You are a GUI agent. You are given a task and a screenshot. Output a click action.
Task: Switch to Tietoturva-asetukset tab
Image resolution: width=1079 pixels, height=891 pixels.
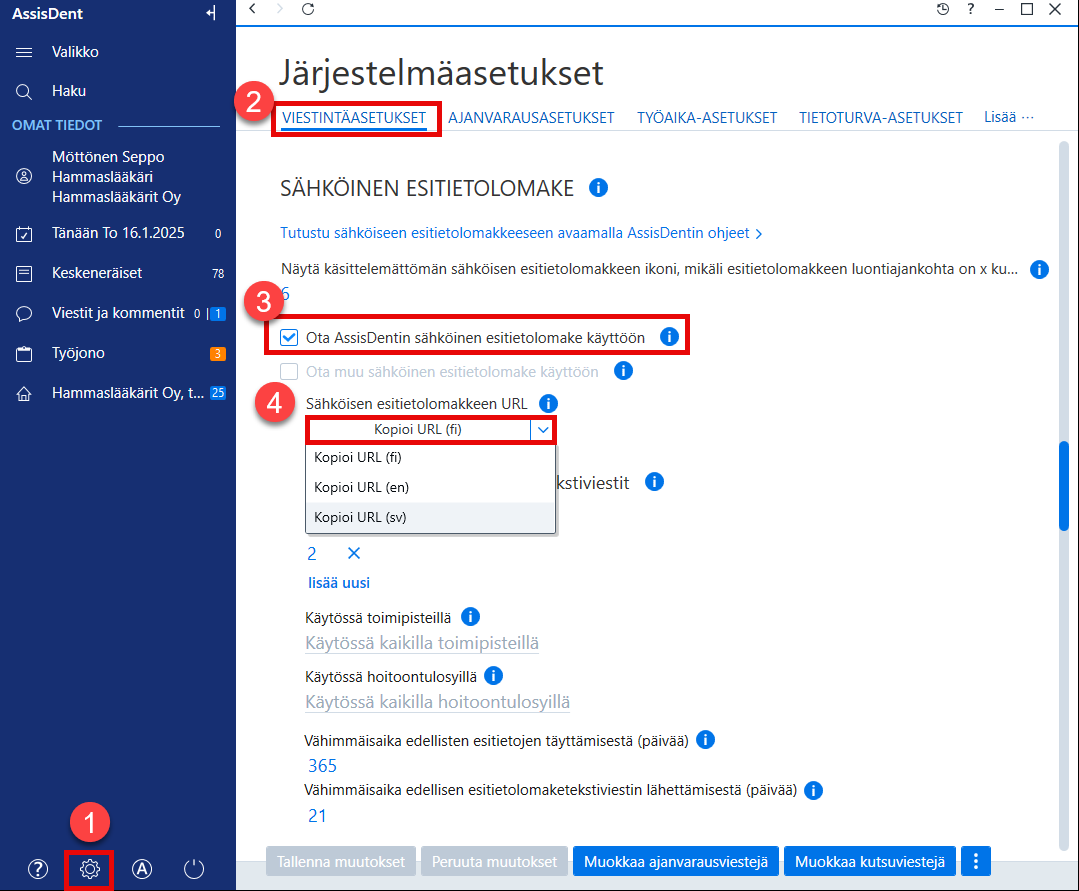coord(881,118)
